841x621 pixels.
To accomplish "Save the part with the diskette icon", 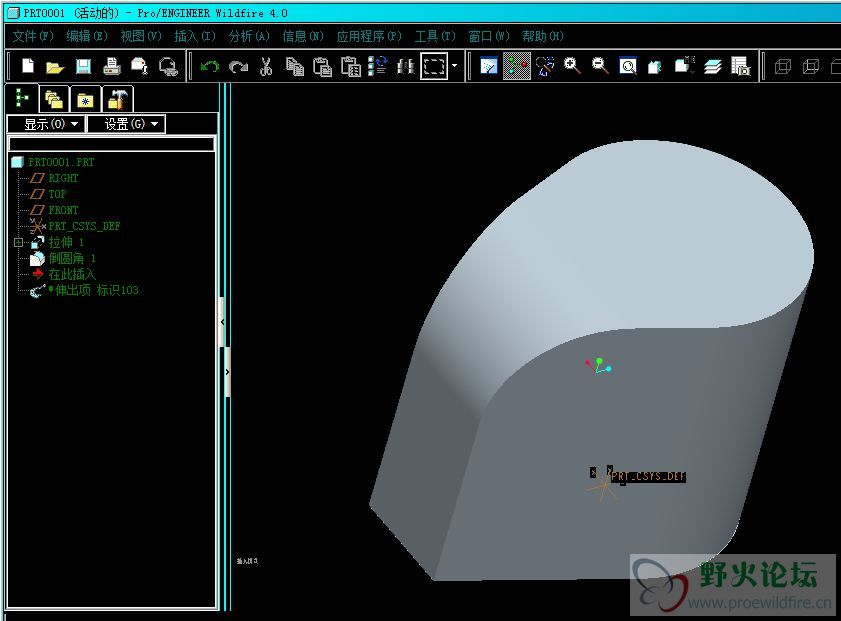I will 83,66.
